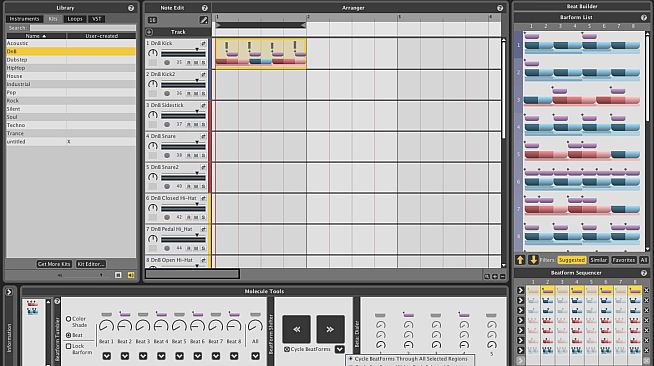
Task: Enable the Lock Barform checkbox
Action: pyautogui.click(x=68, y=346)
